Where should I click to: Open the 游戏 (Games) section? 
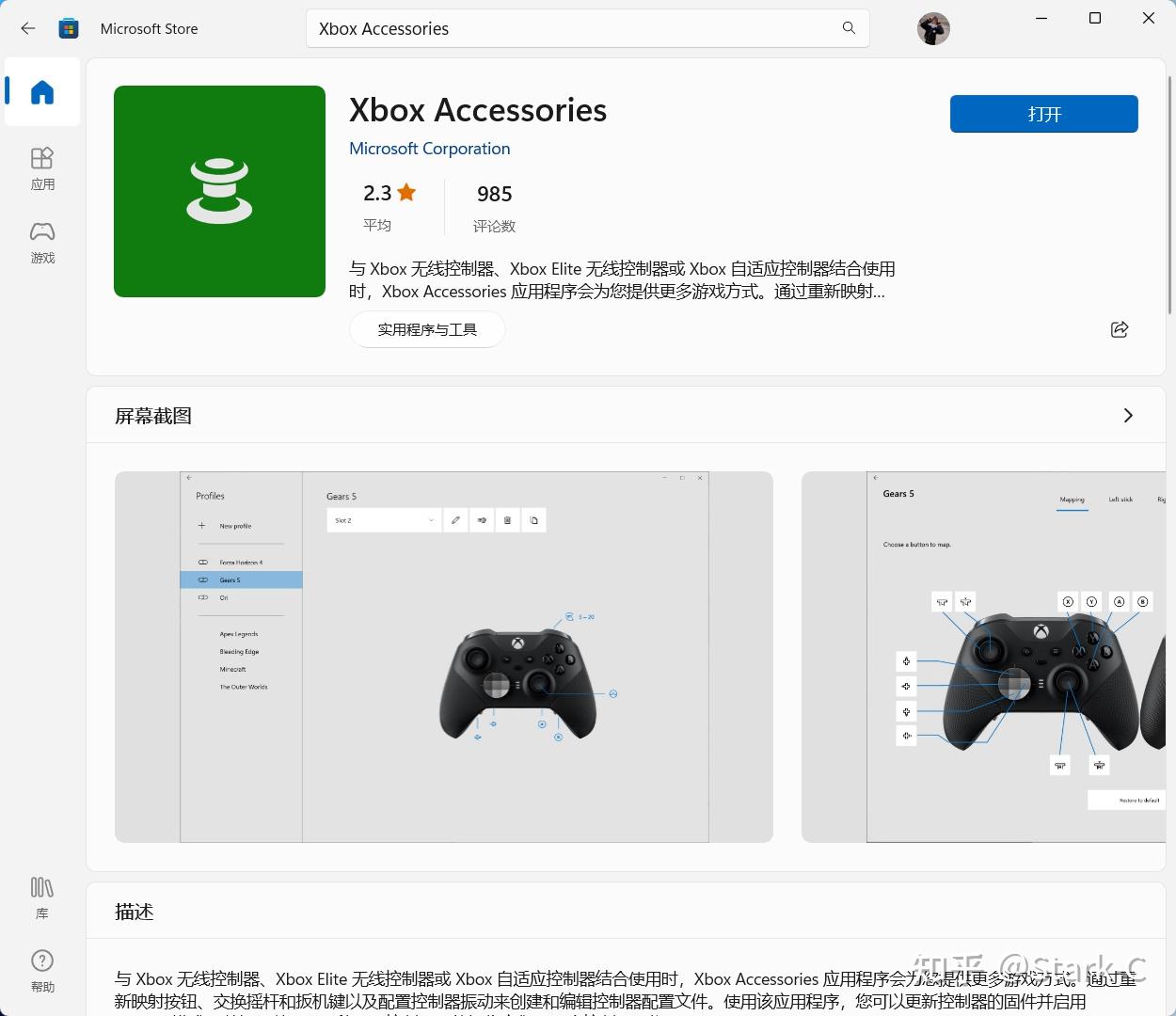click(x=42, y=242)
